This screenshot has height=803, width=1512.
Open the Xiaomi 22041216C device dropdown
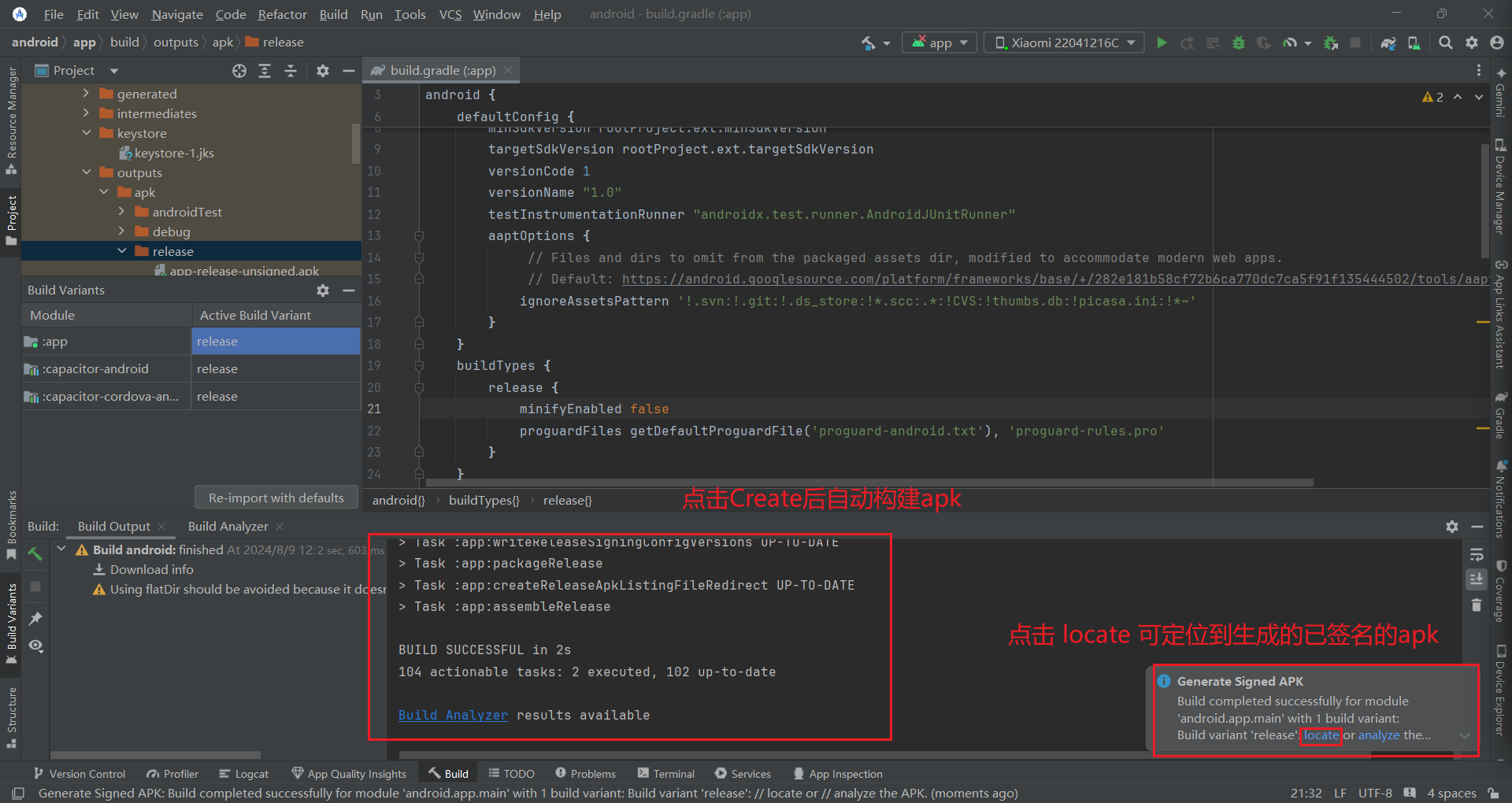(x=1064, y=43)
